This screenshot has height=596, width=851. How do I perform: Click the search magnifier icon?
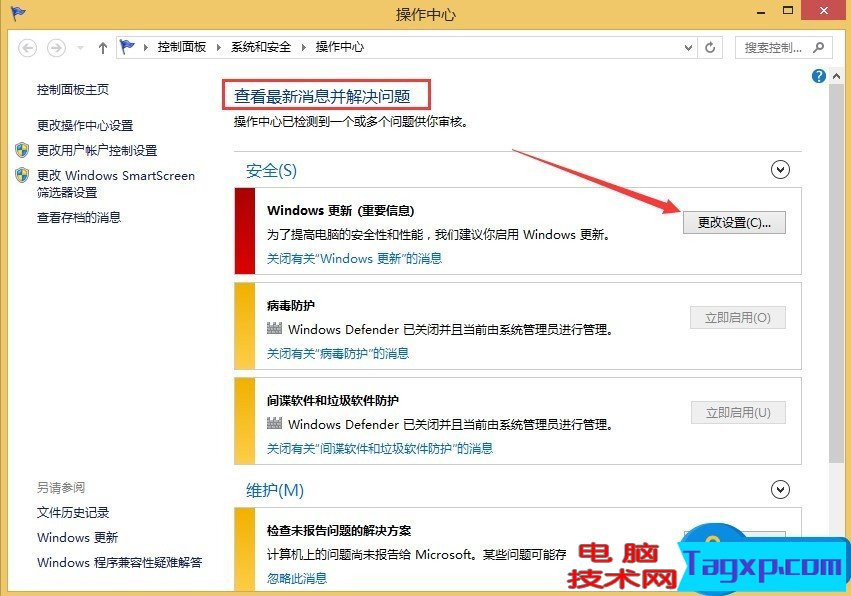tap(818, 48)
